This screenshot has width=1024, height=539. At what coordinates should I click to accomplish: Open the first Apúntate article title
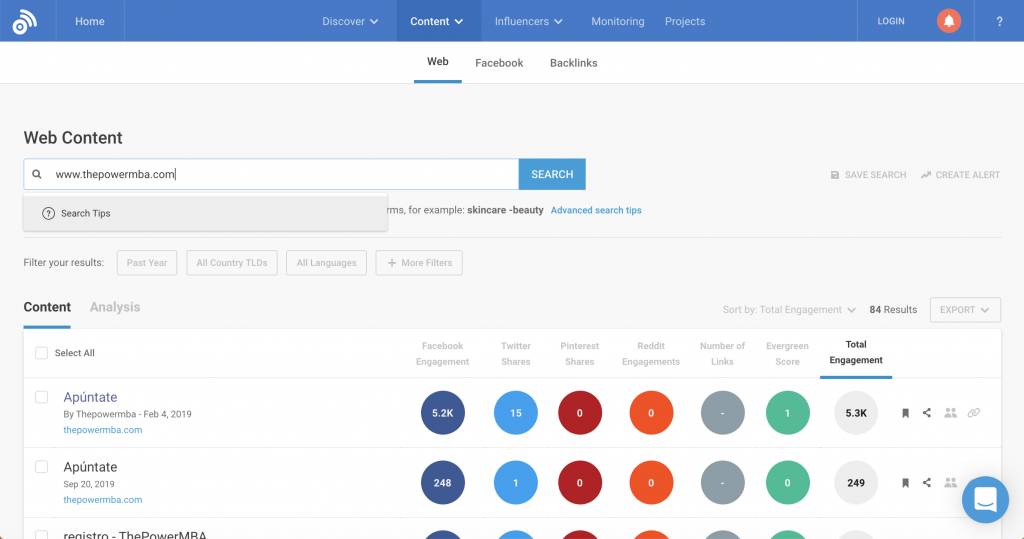point(90,397)
